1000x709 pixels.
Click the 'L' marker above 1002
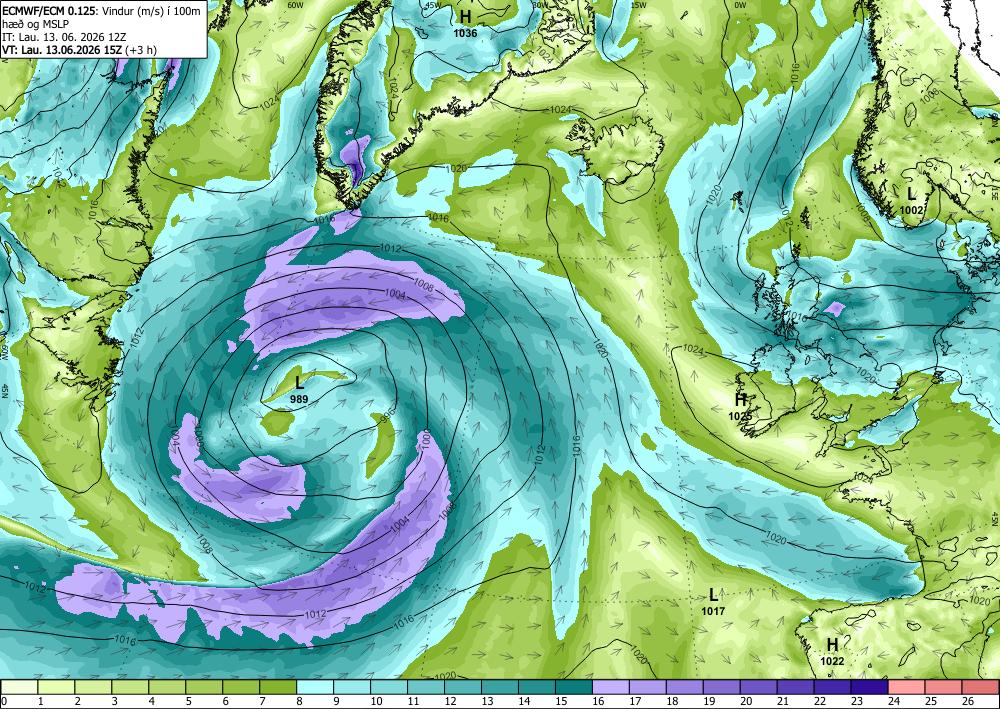click(912, 194)
